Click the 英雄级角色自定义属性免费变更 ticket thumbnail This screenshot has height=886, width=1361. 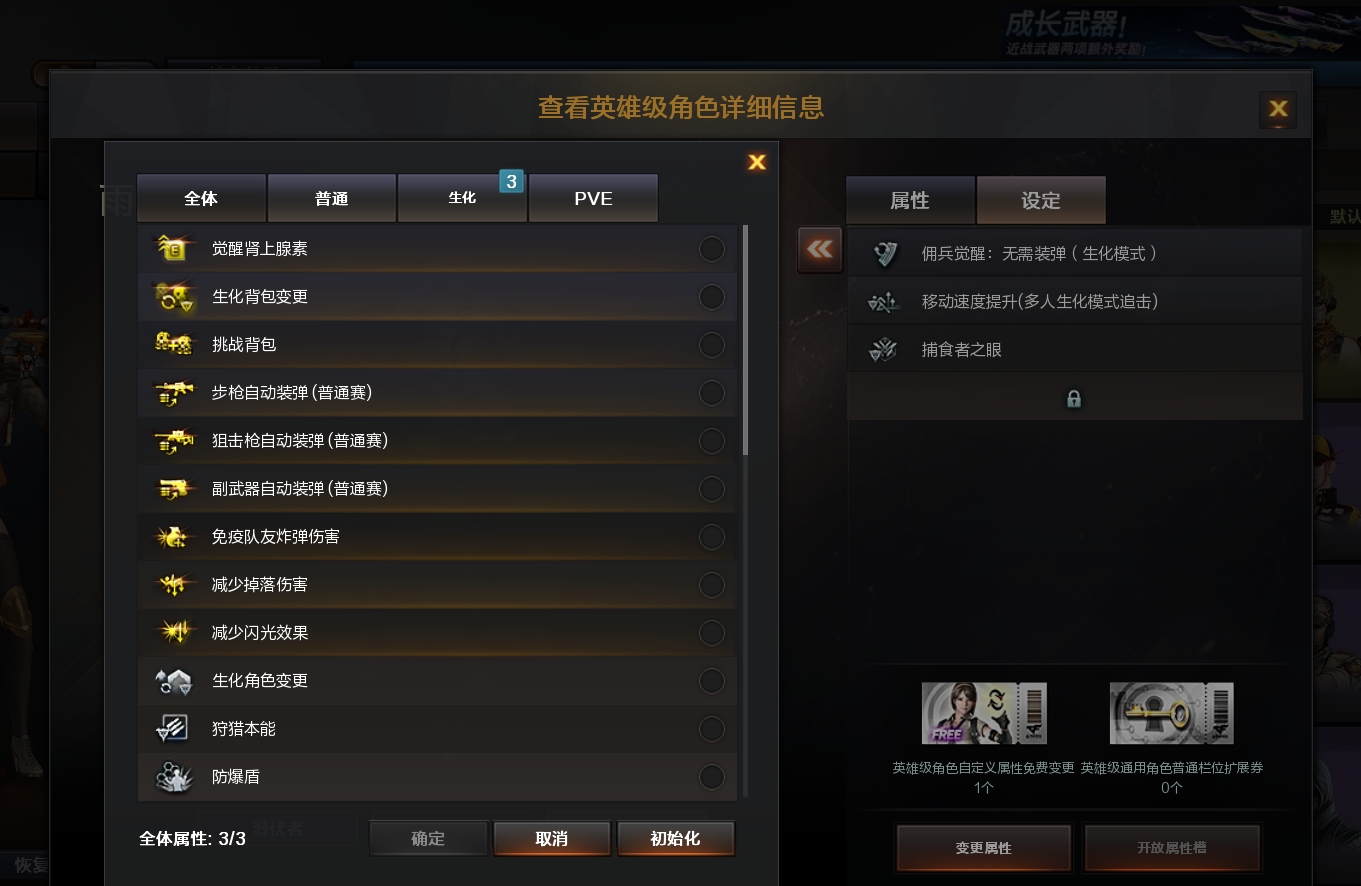984,714
